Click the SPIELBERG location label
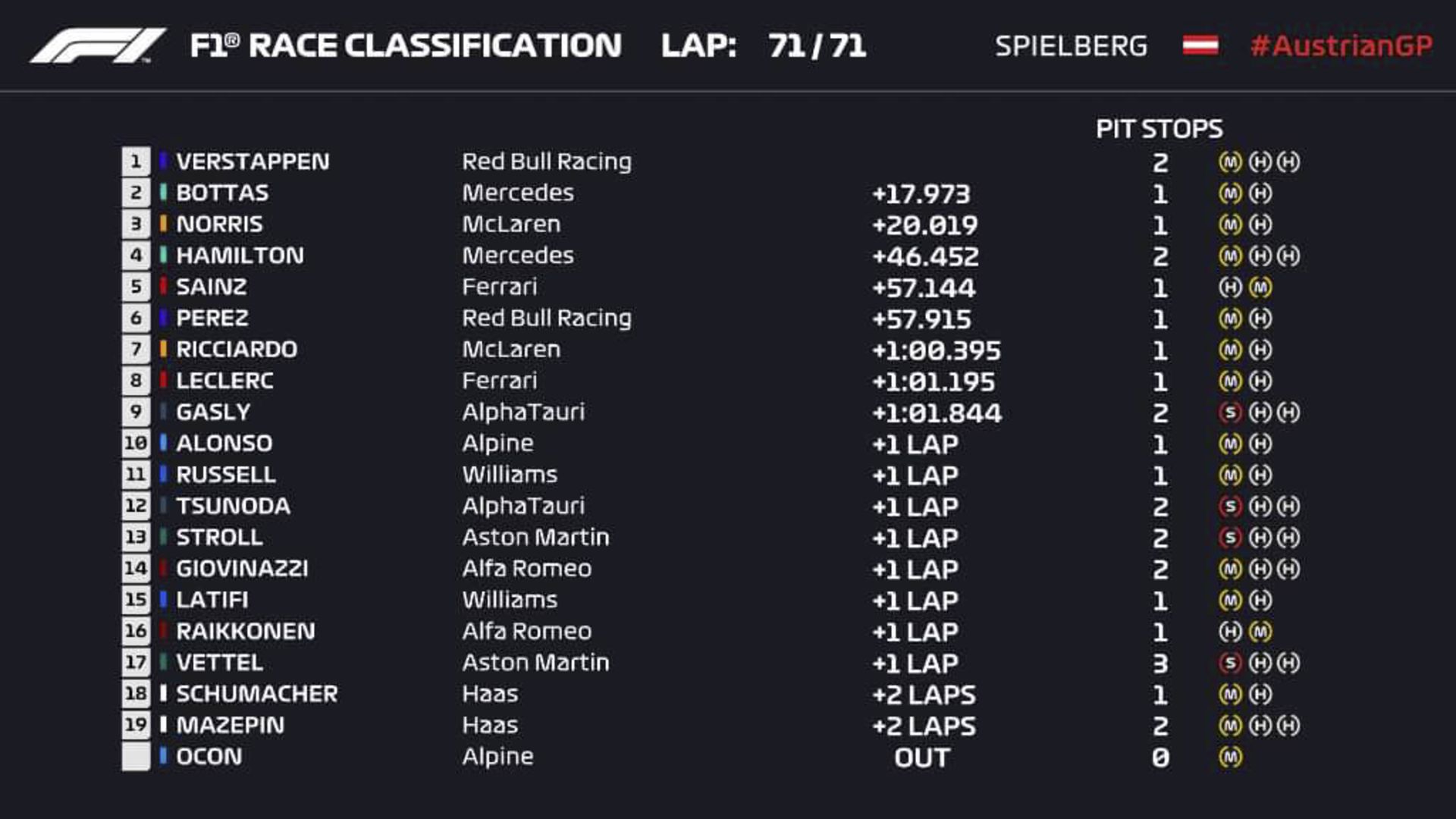Screen dimensions: 1456x819 pyautogui.click(x=1071, y=46)
